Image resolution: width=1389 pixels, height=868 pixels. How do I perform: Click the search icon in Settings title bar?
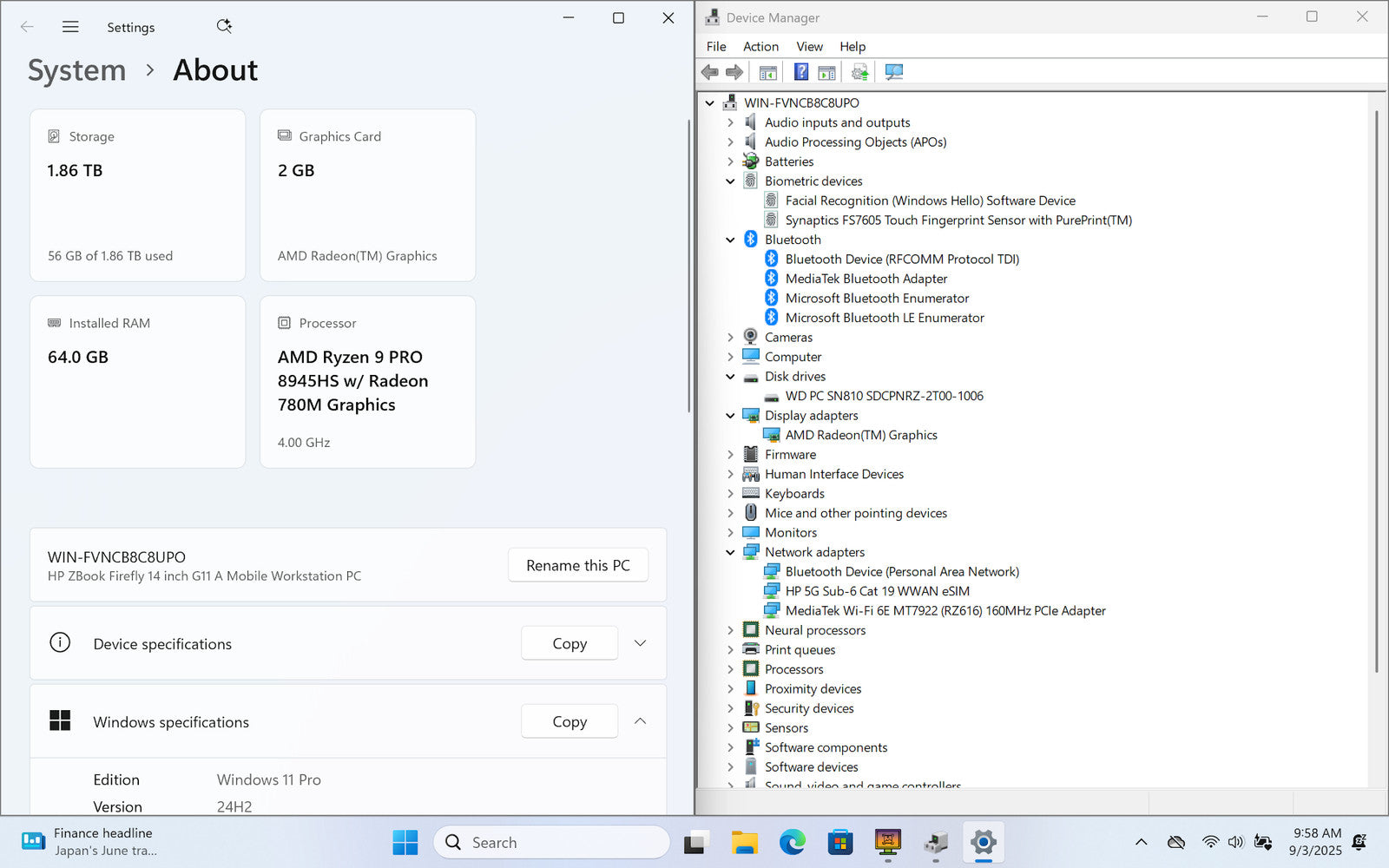tap(224, 26)
